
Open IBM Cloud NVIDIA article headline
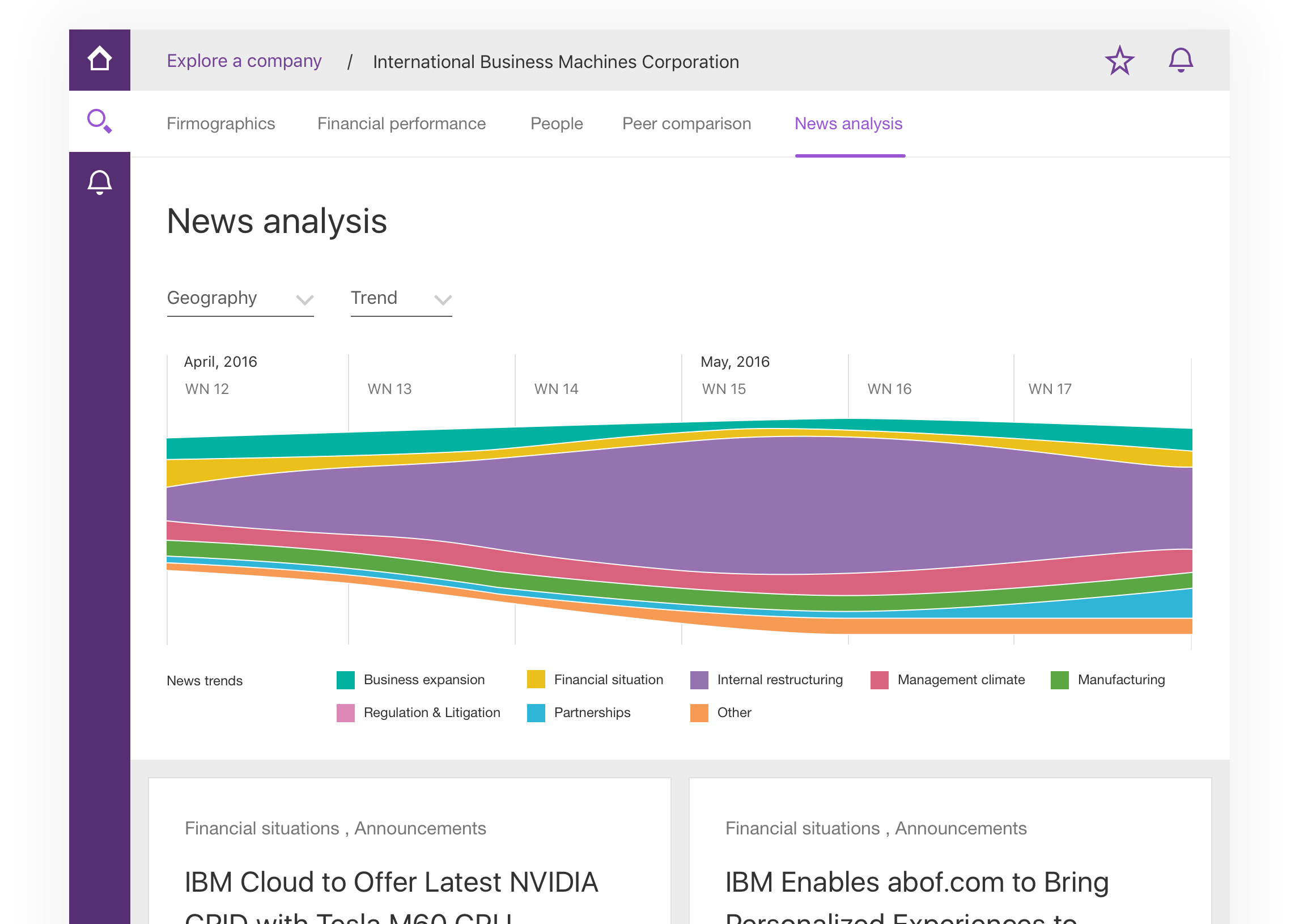[x=391, y=882]
